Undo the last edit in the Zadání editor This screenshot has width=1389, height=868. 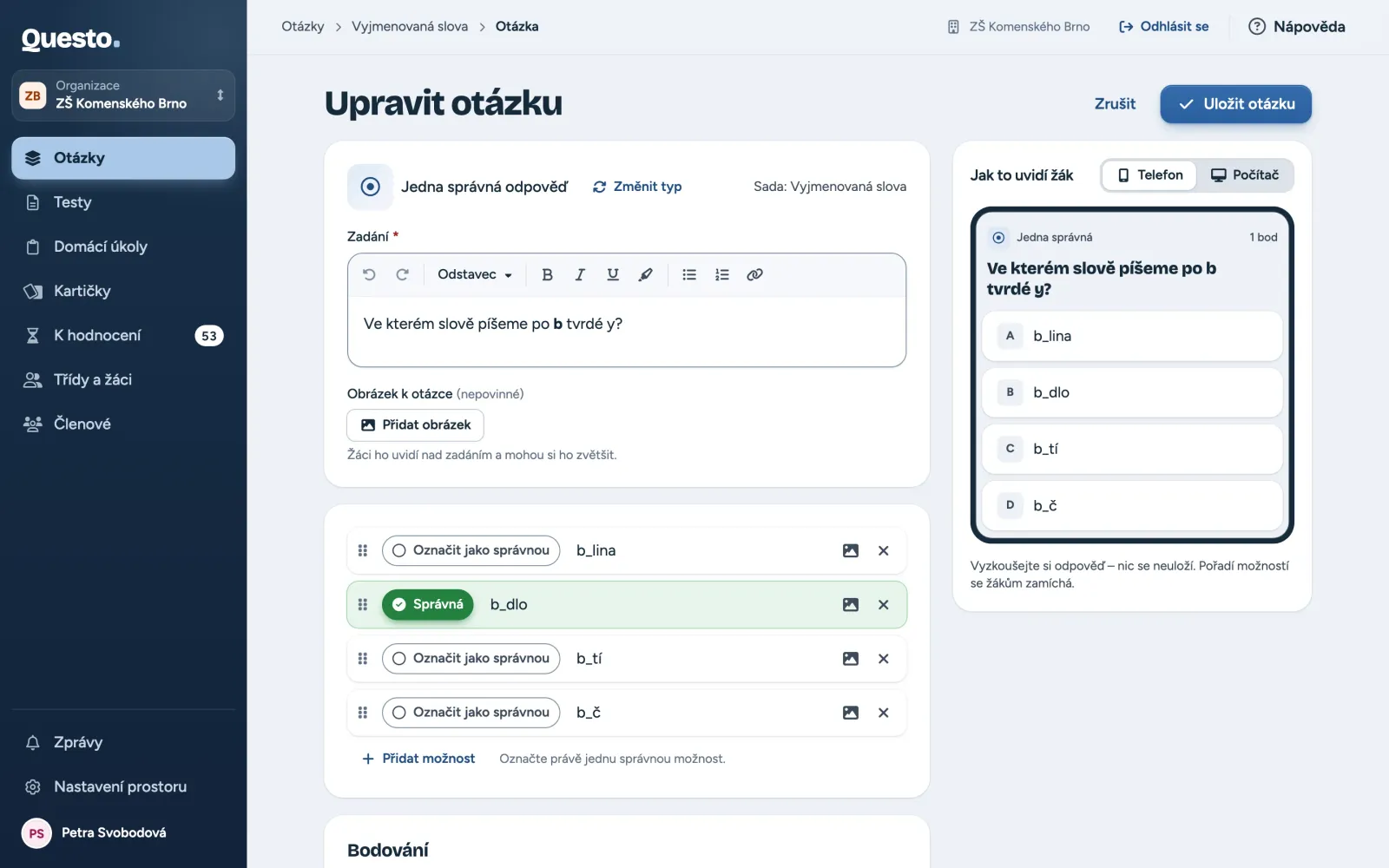pos(369,274)
